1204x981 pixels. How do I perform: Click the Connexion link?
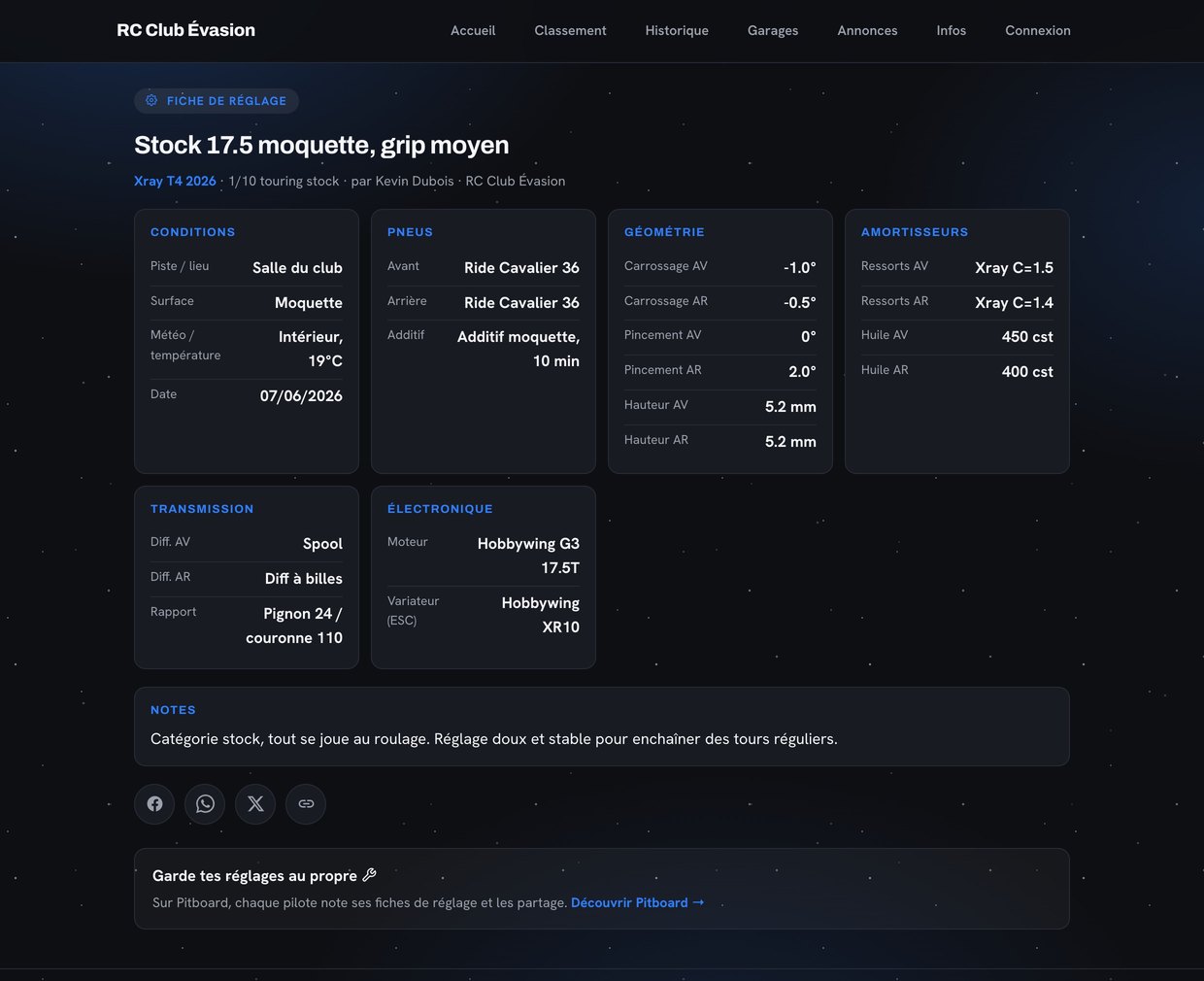(1038, 31)
